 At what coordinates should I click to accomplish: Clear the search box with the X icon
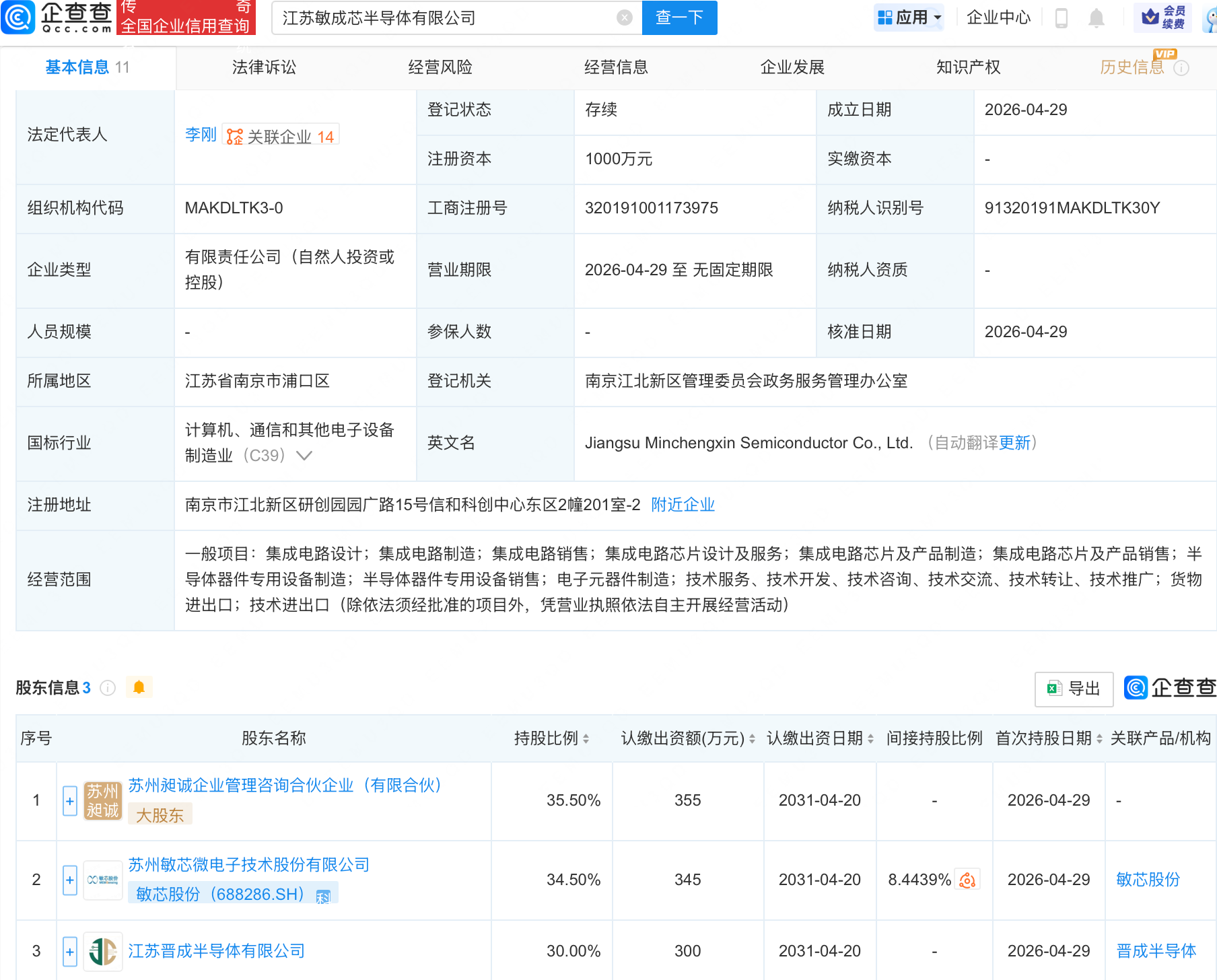tap(625, 17)
